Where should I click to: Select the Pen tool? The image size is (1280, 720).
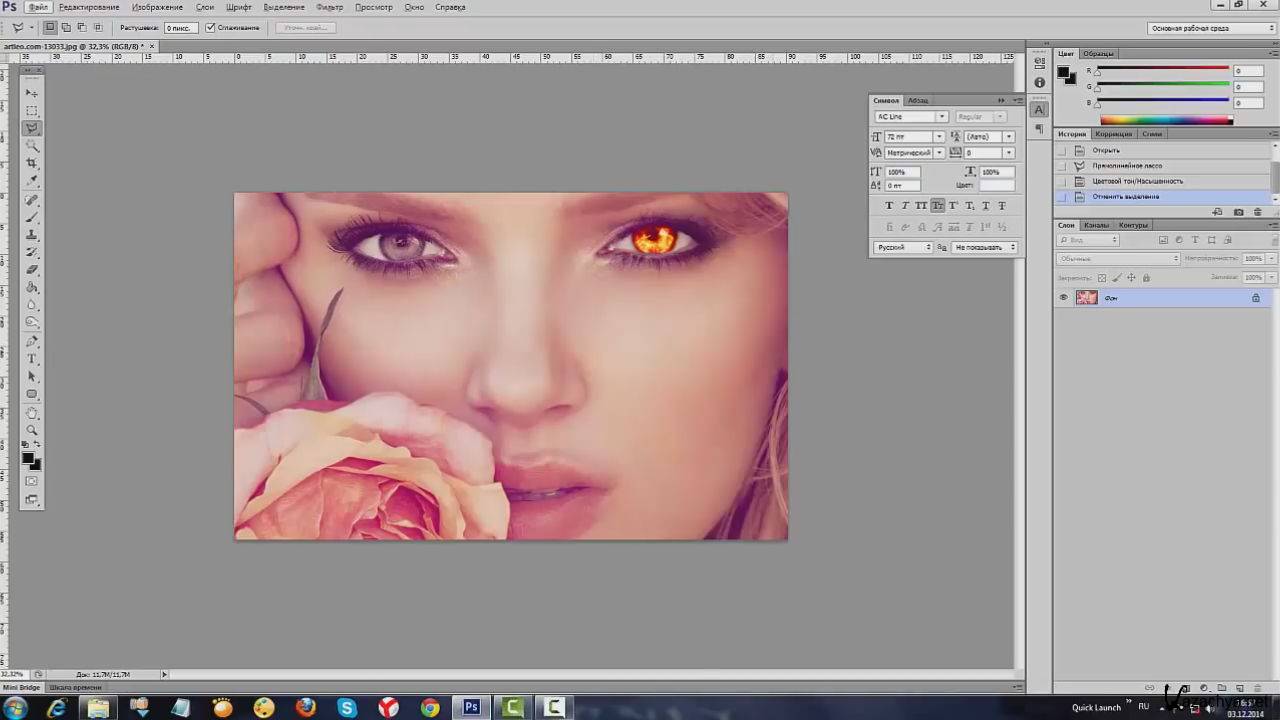tap(32, 341)
